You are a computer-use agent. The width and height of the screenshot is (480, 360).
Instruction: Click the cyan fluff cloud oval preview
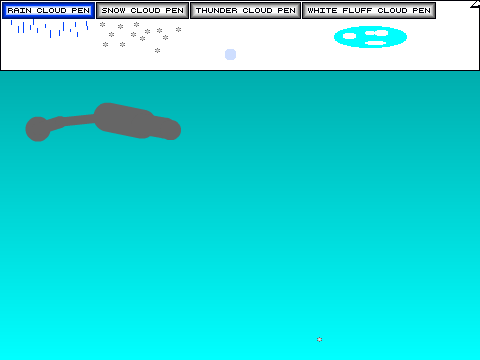(x=370, y=37)
